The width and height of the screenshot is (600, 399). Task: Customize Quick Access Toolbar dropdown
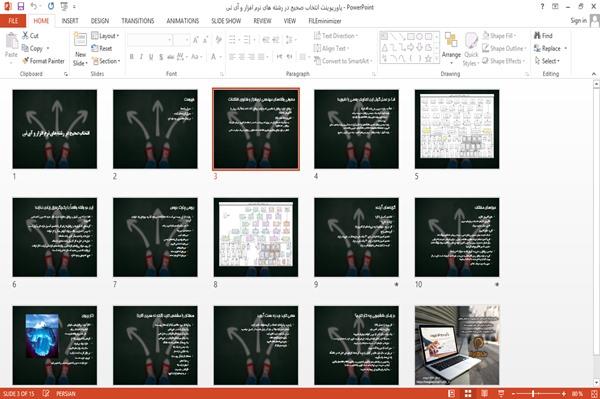74,7
